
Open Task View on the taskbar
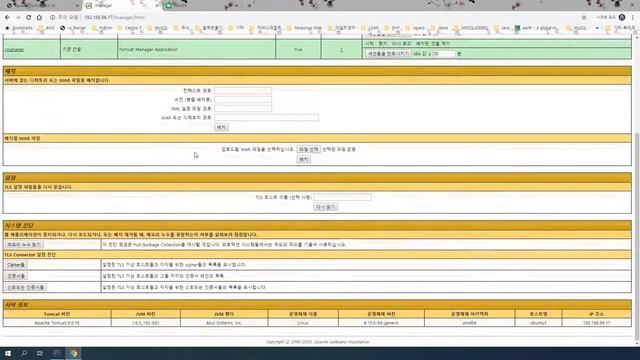40,353
